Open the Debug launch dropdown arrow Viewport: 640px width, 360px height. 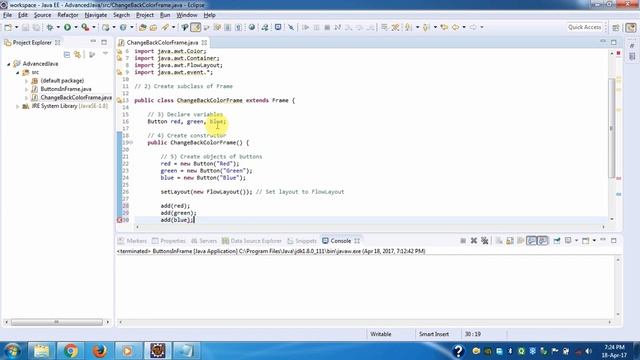tap(58, 27)
